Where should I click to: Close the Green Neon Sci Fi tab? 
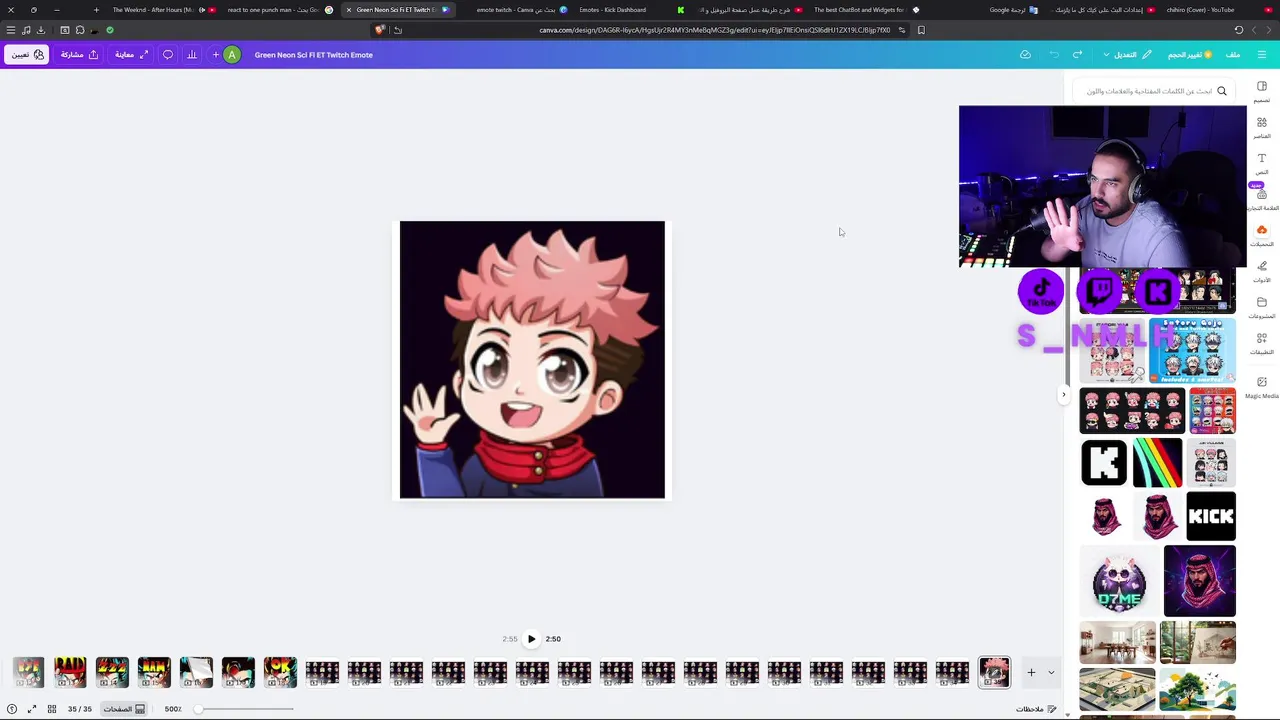349,10
